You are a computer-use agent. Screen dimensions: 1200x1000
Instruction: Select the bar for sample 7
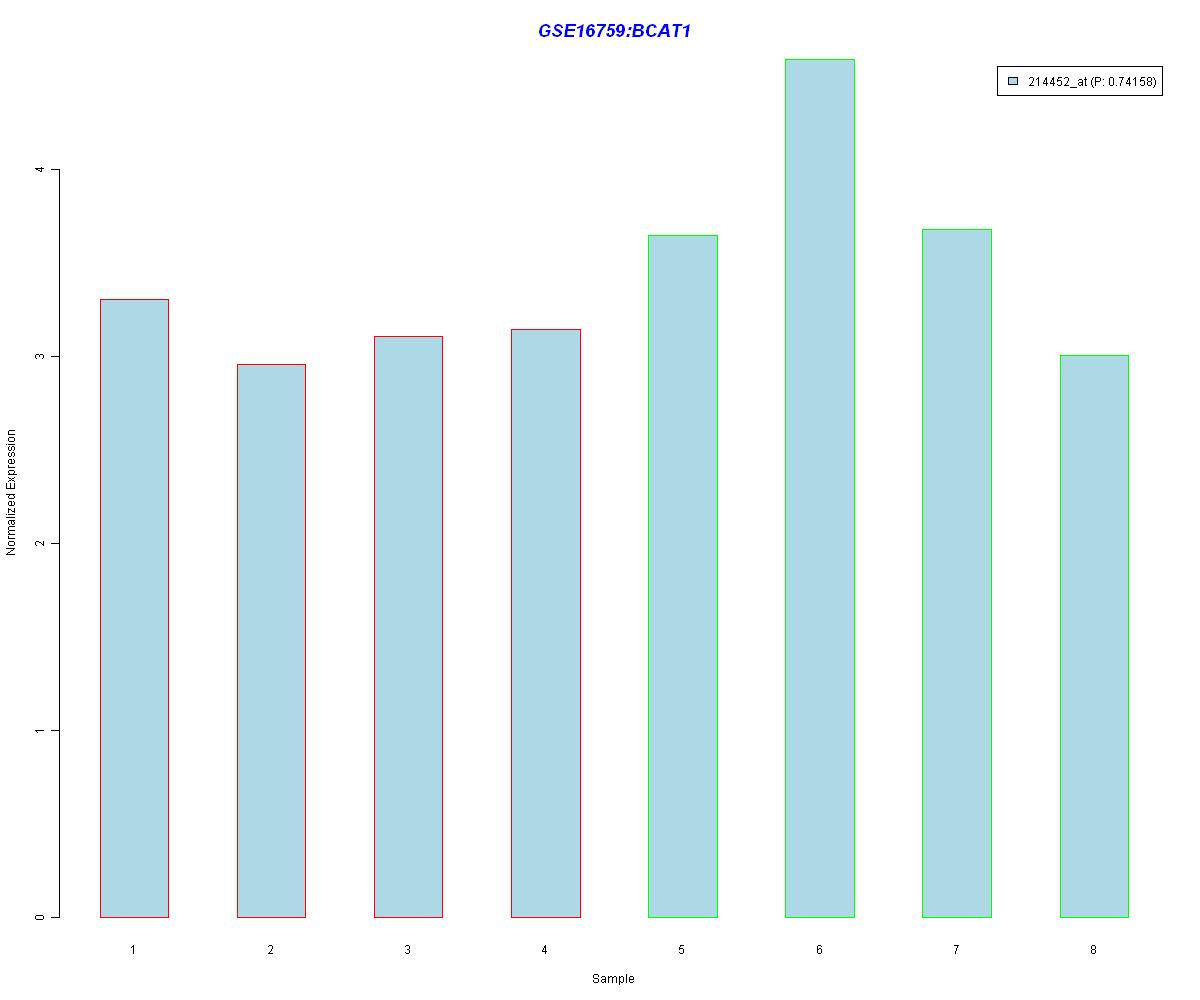(957, 573)
